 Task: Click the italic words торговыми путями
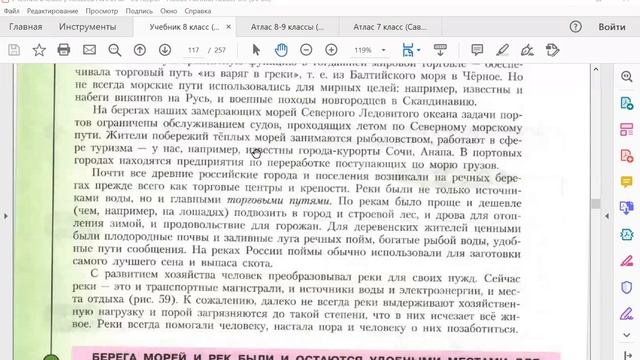279,200
